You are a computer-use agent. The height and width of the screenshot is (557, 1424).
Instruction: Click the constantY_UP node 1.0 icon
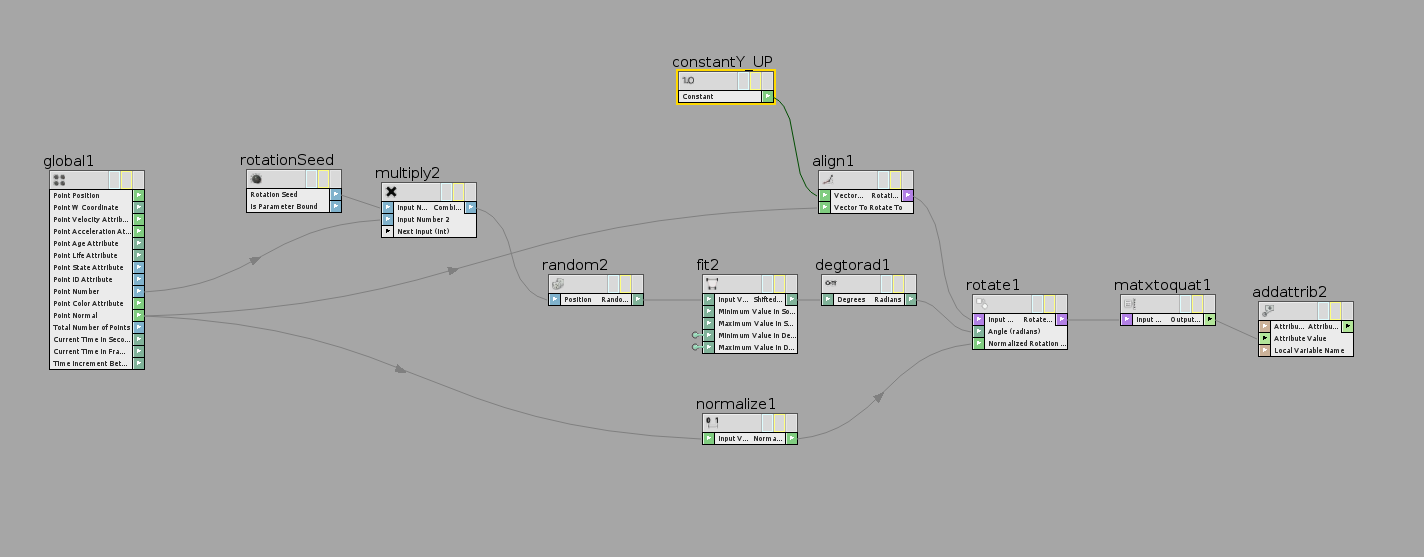(x=688, y=81)
